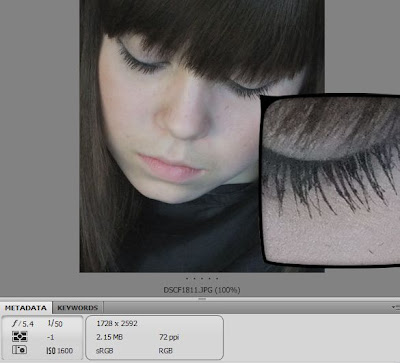Open the metadata panel flyout menu arrow

pos(396,307)
